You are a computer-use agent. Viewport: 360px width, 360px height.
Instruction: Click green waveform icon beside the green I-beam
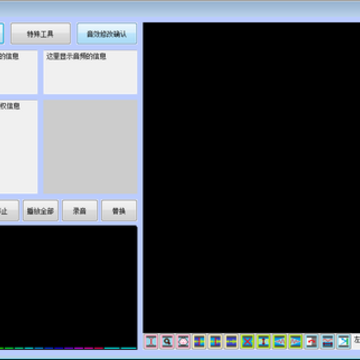coord(279,342)
